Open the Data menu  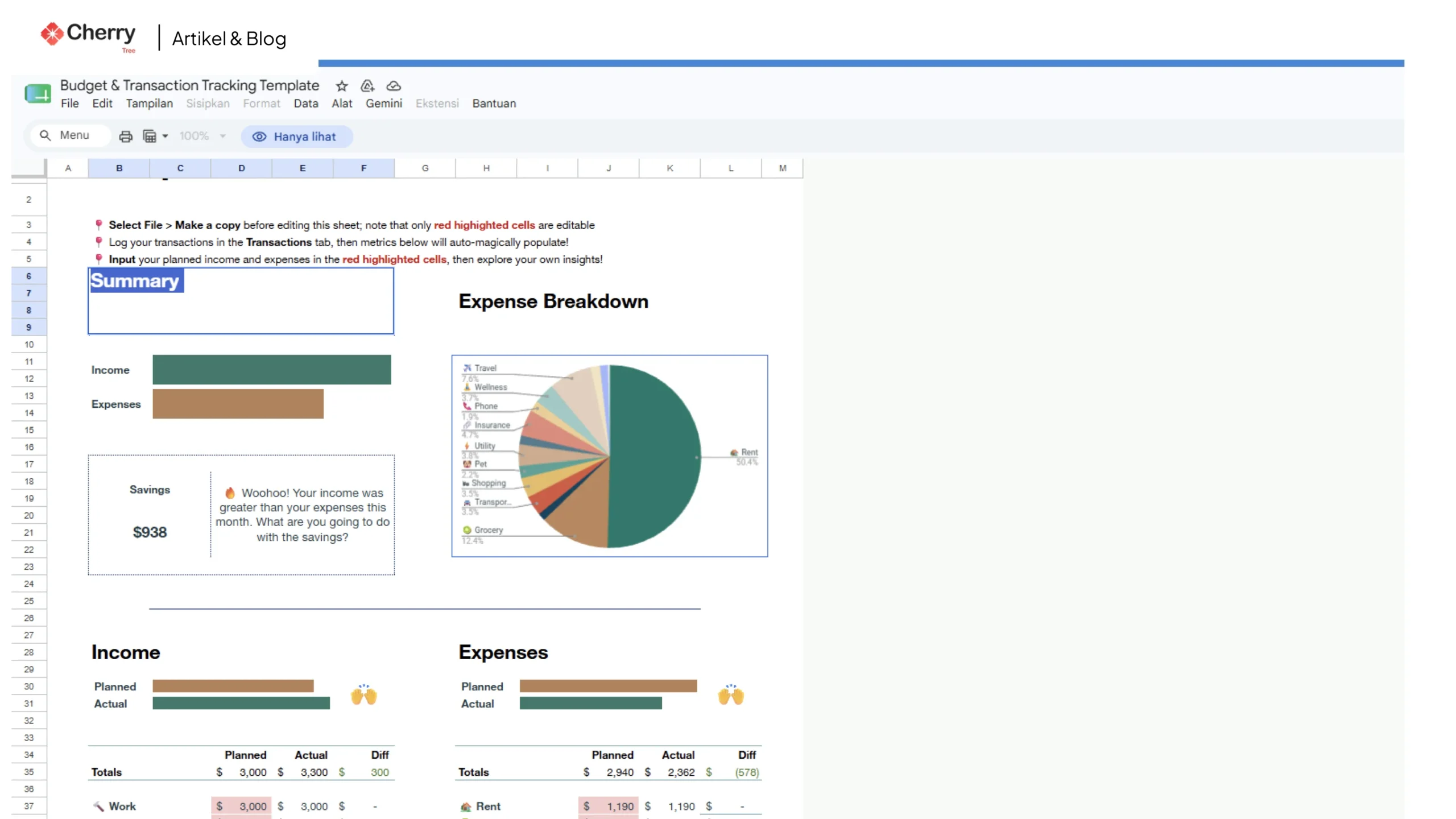point(306,104)
